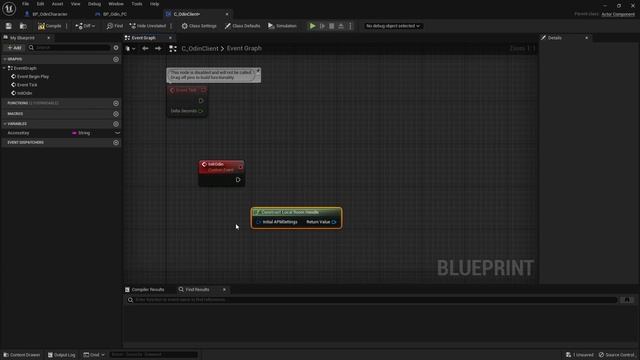The height and width of the screenshot is (360, 640).
Task: Close the Event Graph tab
Action: coord(170,38)
